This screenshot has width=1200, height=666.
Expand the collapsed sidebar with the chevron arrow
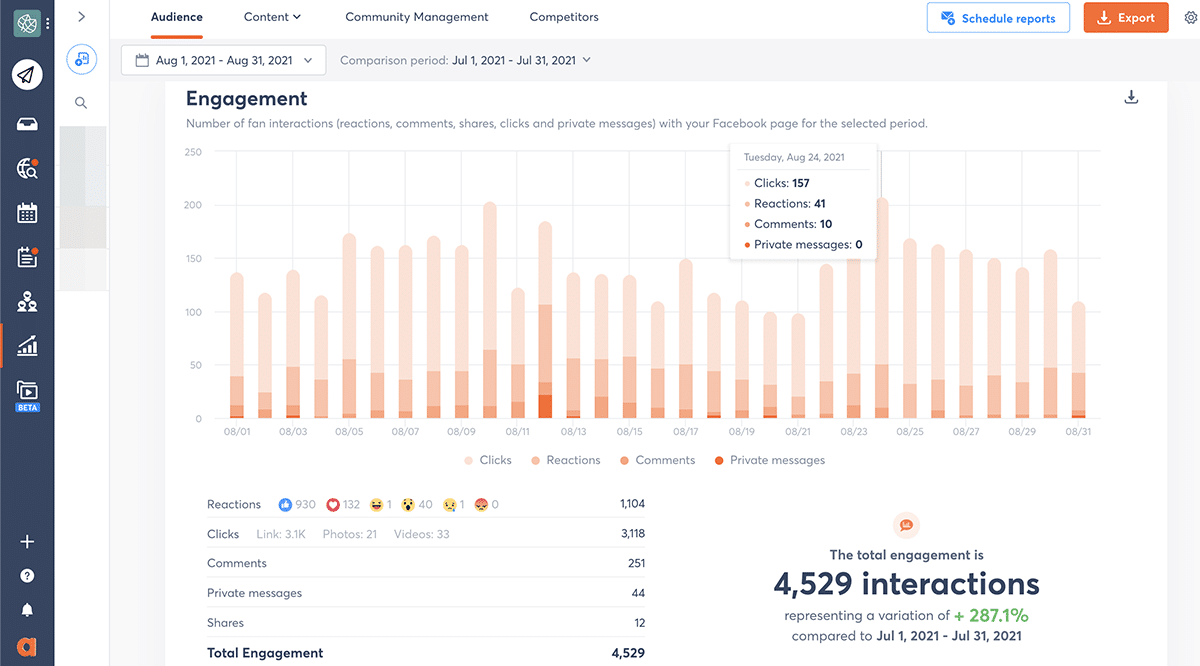[x=81, y=17]
